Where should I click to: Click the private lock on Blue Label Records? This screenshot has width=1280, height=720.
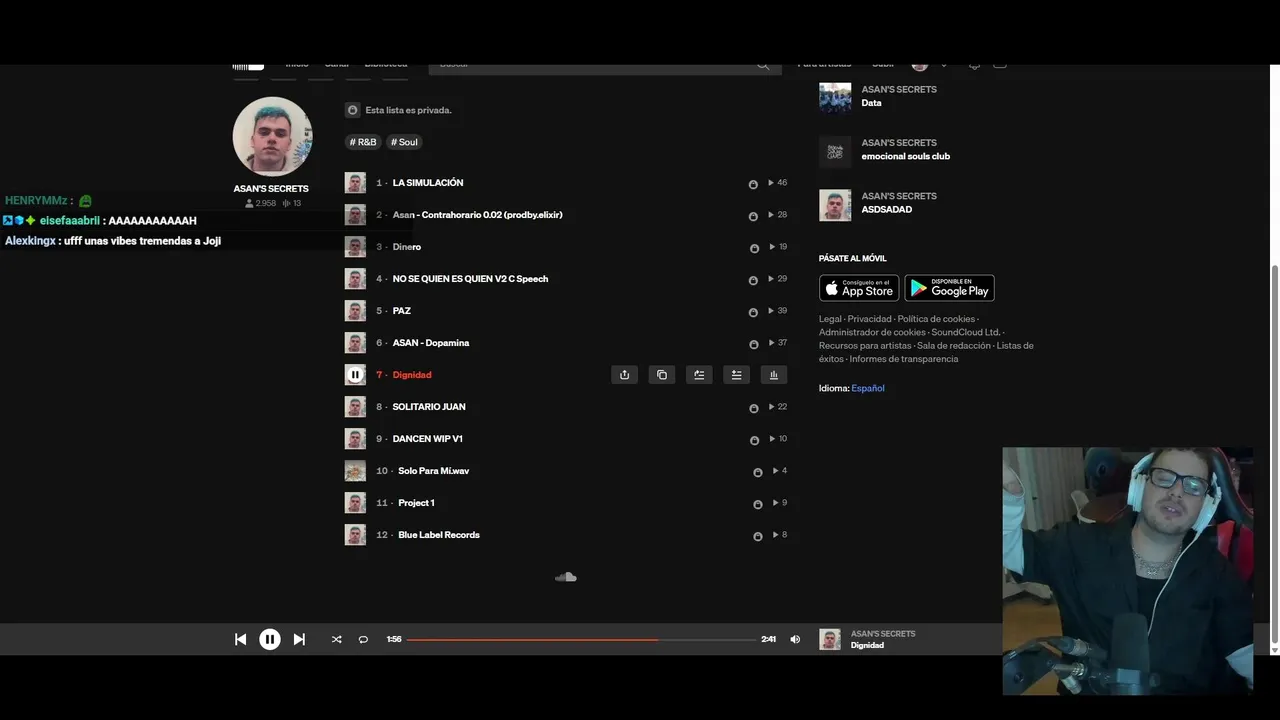coord(757,536)
